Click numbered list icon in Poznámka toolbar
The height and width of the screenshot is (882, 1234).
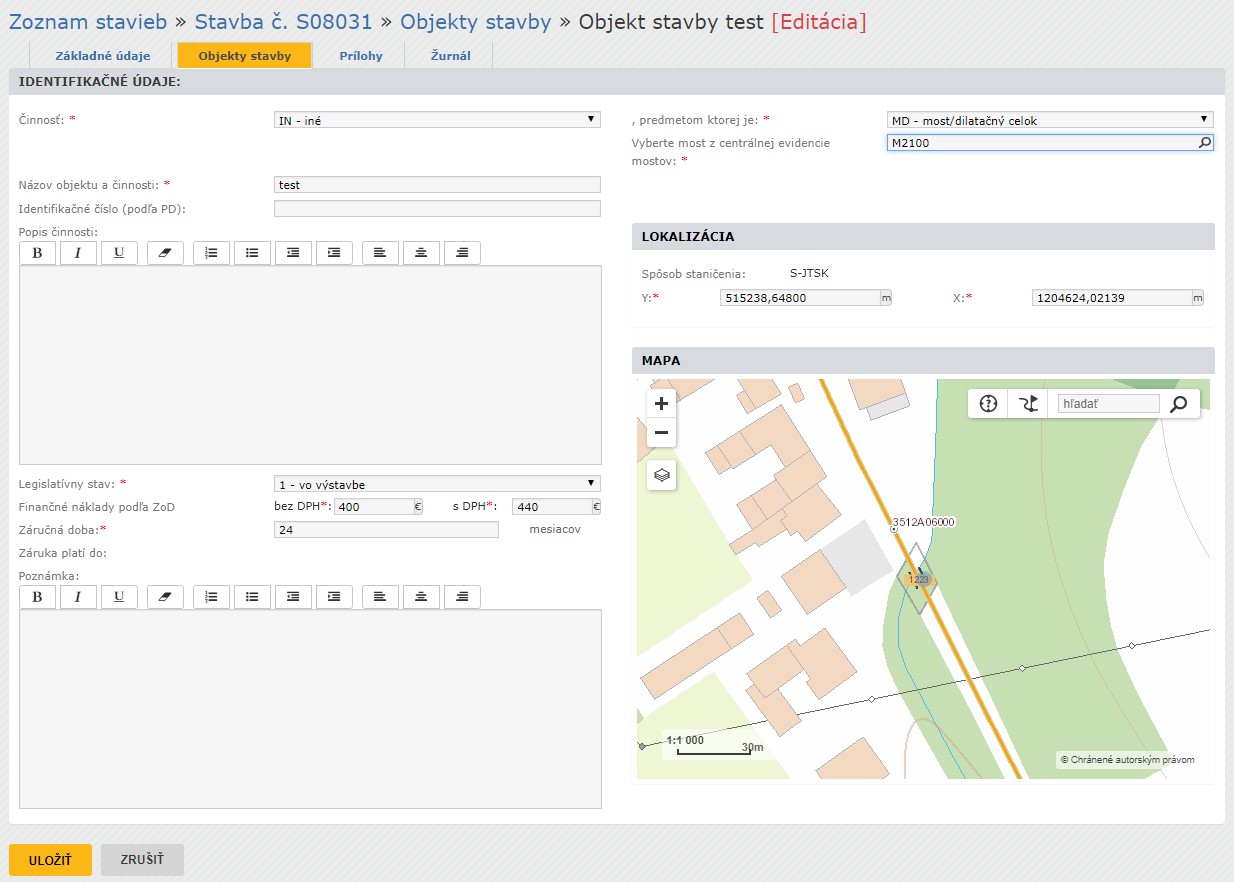[x=211, y=597]
